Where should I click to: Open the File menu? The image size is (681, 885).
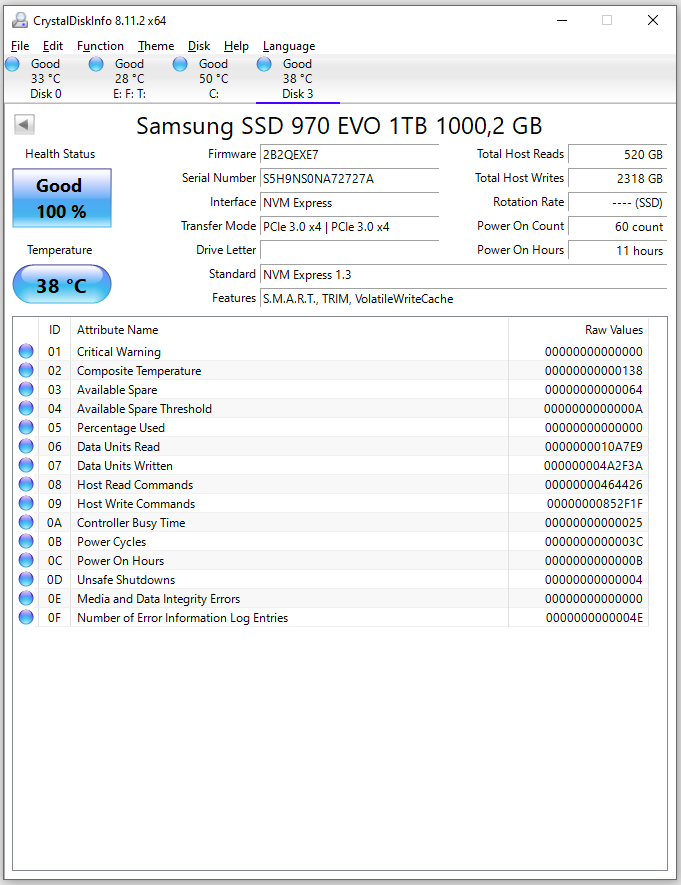coord(20,46)
